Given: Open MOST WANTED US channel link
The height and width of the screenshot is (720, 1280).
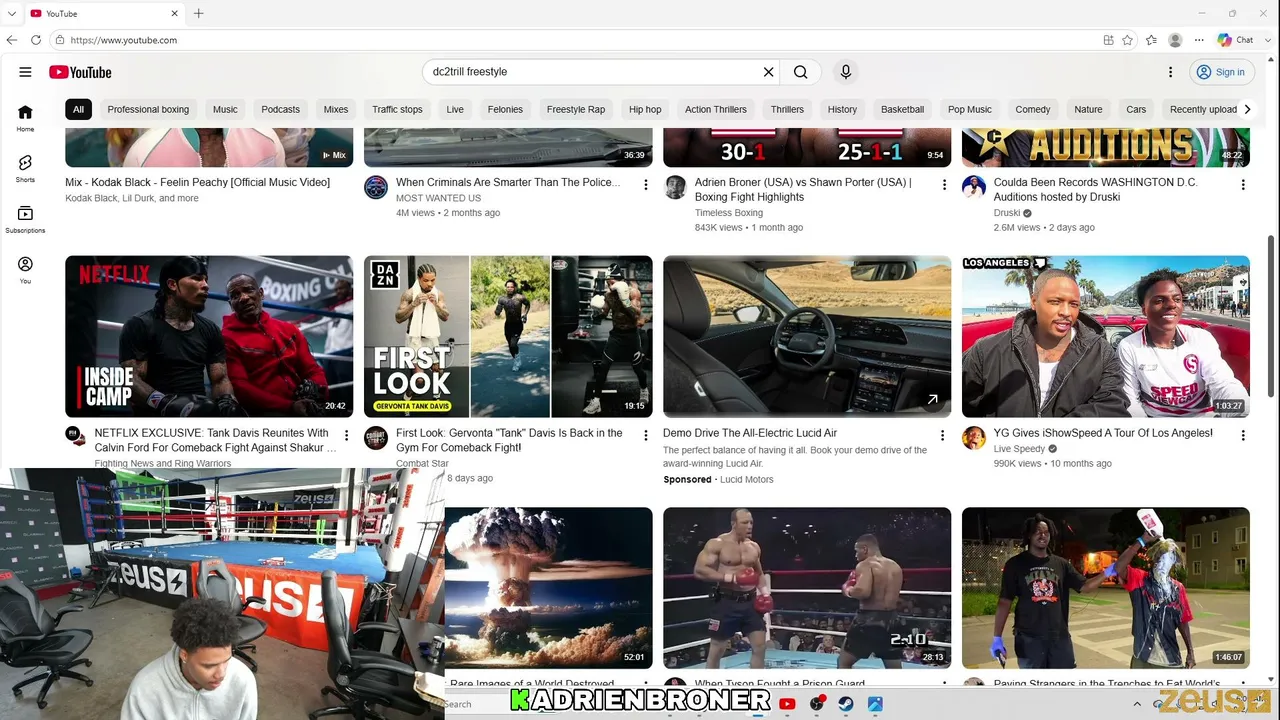Looking at the screenshot, I should point(438,198).
